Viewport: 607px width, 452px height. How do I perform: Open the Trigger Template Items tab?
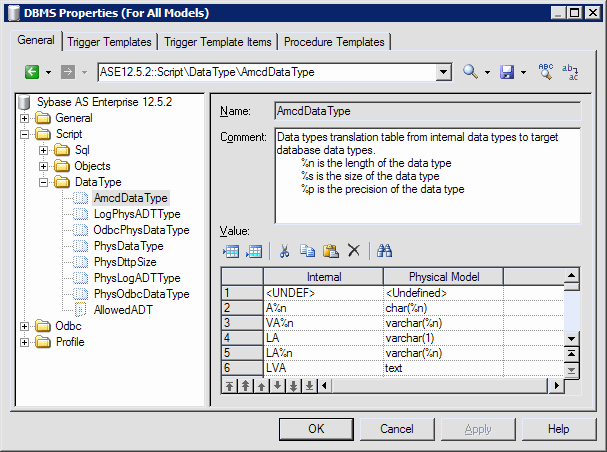click(x=218, y=42)
